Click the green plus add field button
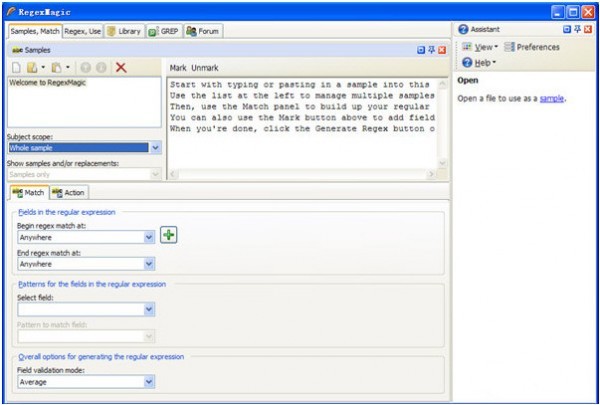 (x=169, y=235)
